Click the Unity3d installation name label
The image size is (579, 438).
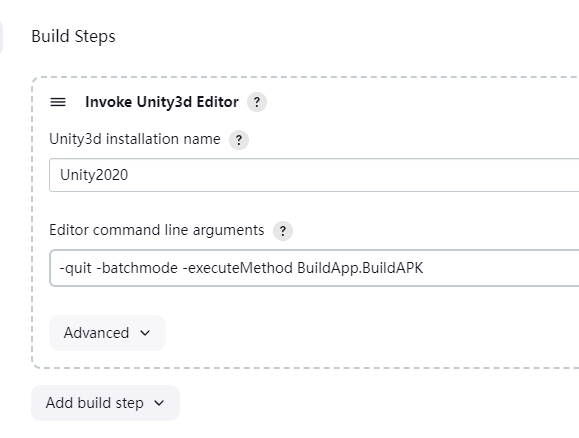[135, 139]
